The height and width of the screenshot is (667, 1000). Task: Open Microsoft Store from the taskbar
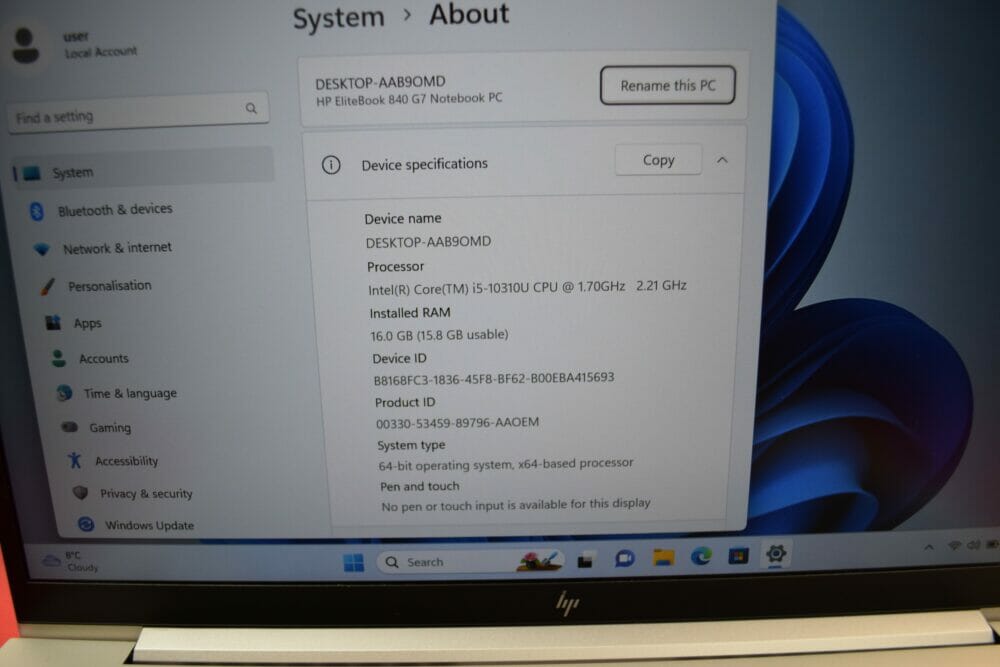(739, 556)
